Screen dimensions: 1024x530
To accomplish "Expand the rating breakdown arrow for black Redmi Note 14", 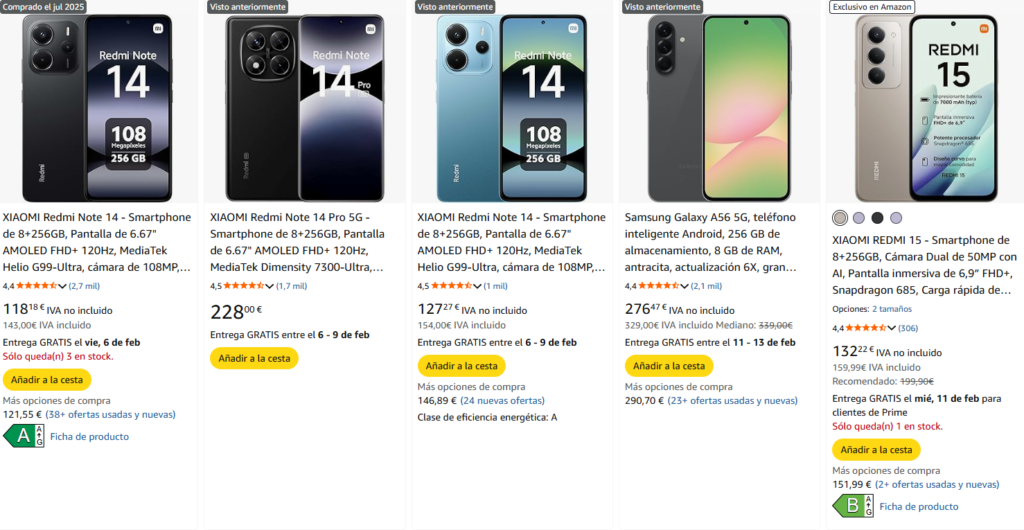I will [61, 286].
